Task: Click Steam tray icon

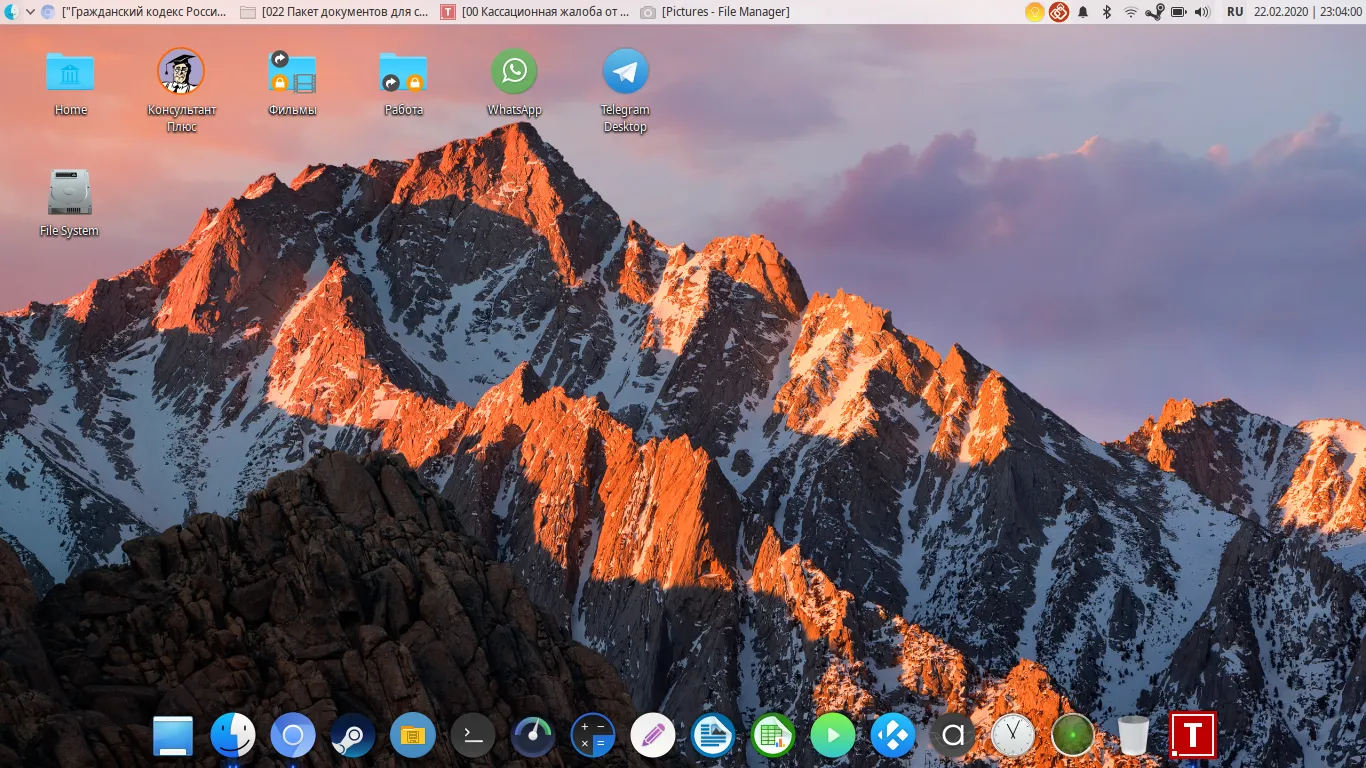Action: [1155, 12]
